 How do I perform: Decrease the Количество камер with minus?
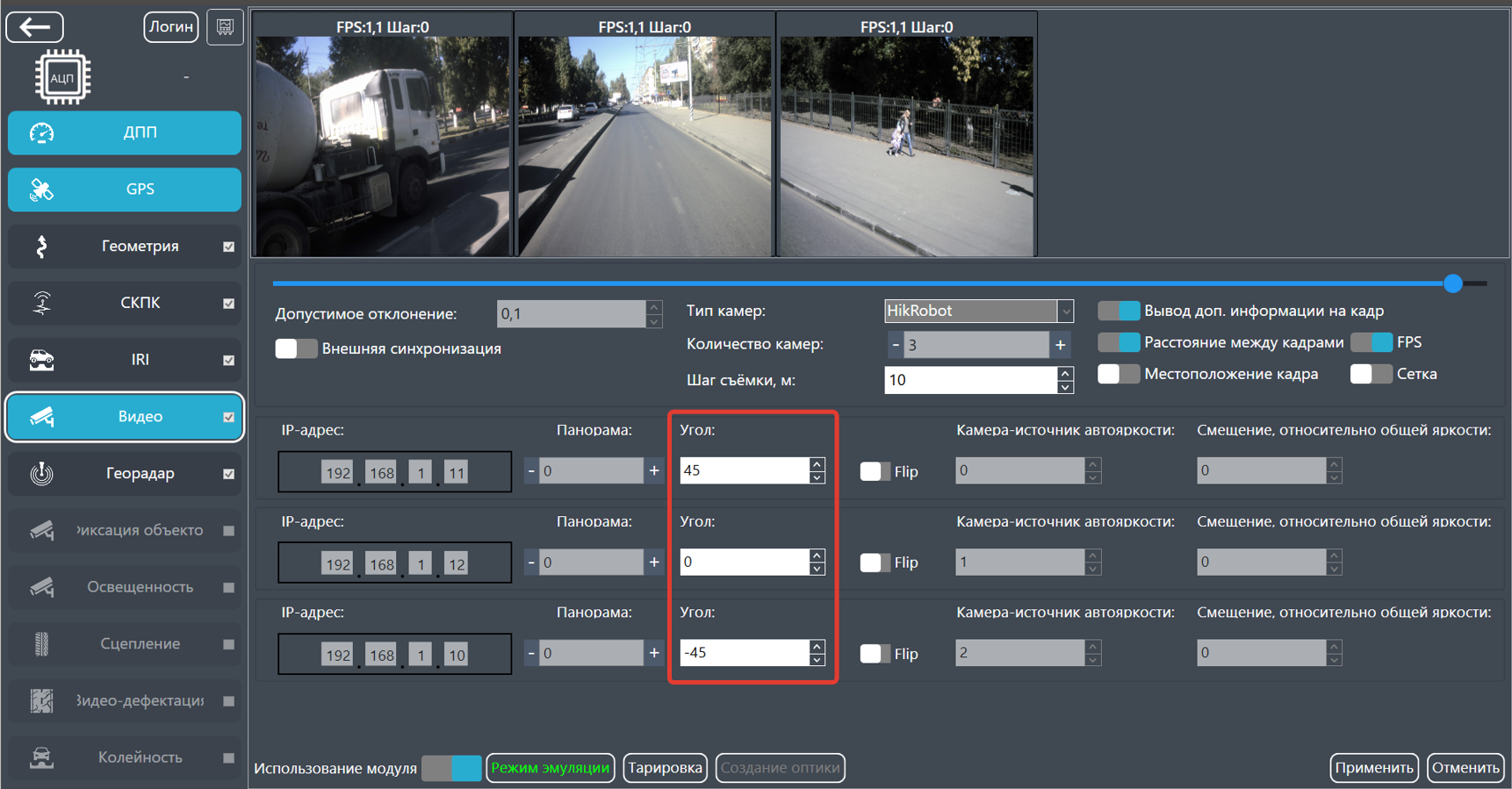pyautogui.click(x=895, y=345)
